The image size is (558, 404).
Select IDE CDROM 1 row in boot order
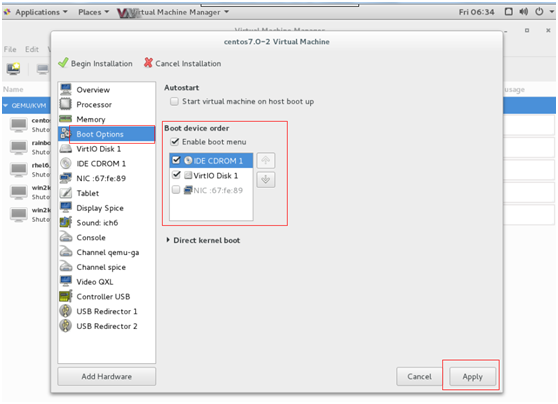click(211, 161)
